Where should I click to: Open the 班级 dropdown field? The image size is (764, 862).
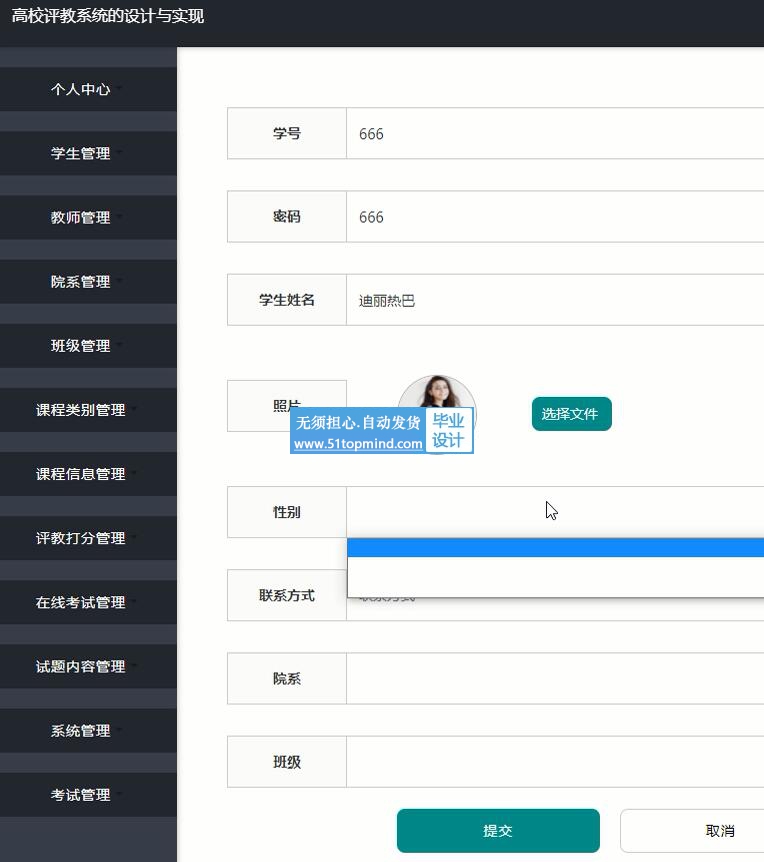click(x=555, y=762)
